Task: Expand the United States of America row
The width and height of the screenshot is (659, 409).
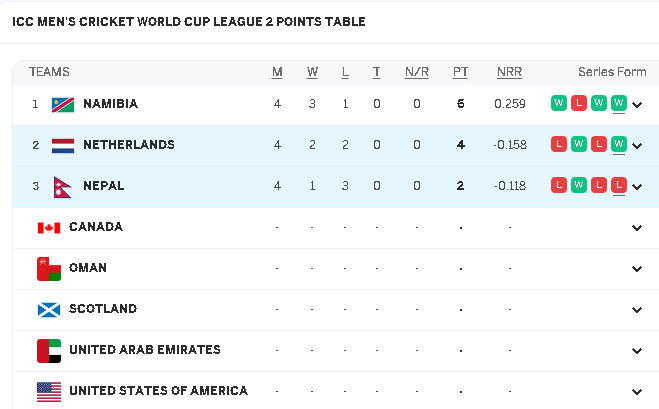Action: click(637, 392)
